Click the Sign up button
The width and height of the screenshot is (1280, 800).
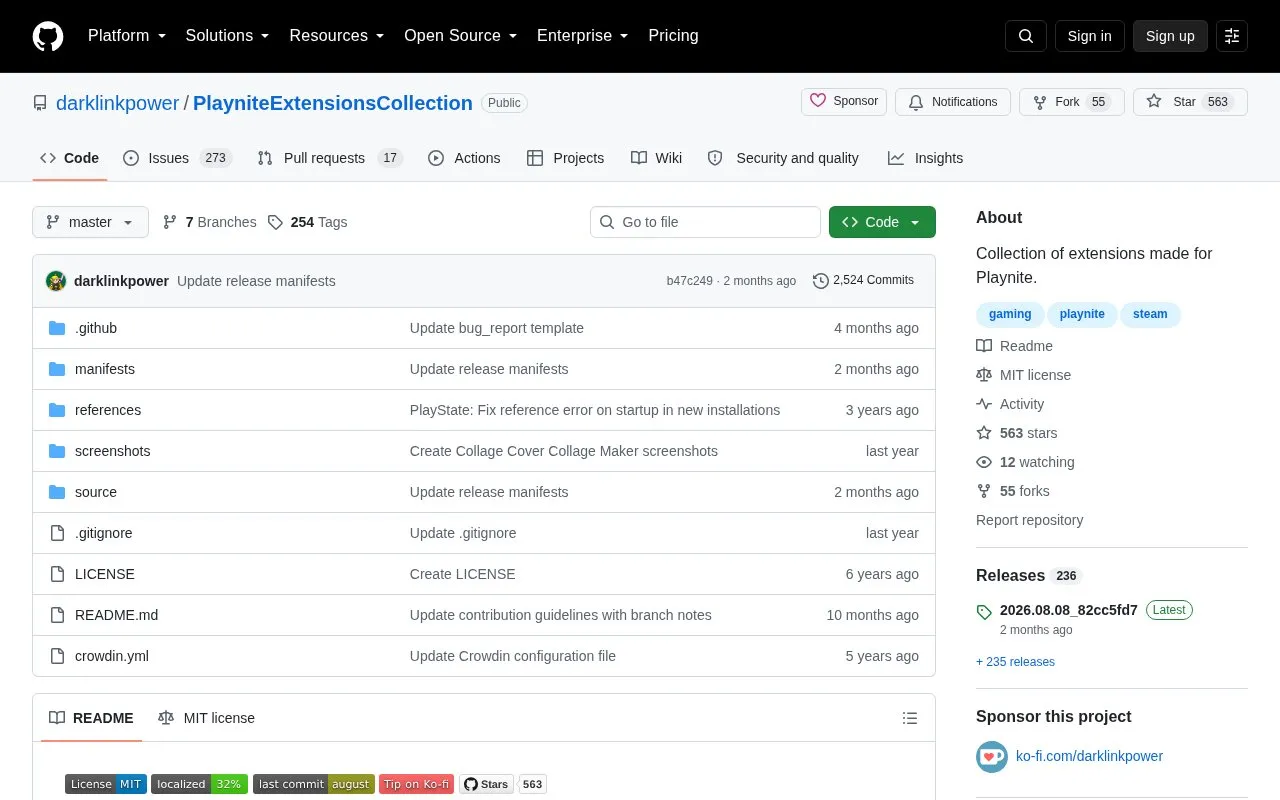click(x=1170, y=36)
